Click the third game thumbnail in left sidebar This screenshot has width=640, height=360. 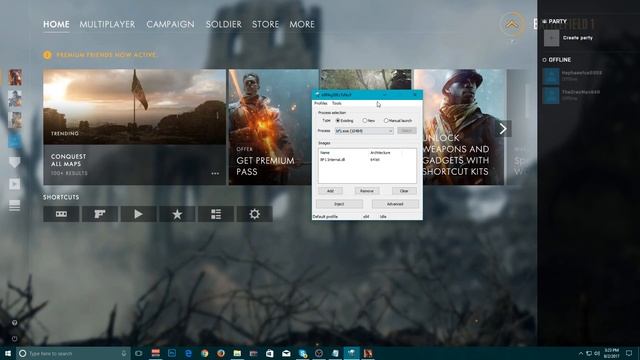point(15,120)
